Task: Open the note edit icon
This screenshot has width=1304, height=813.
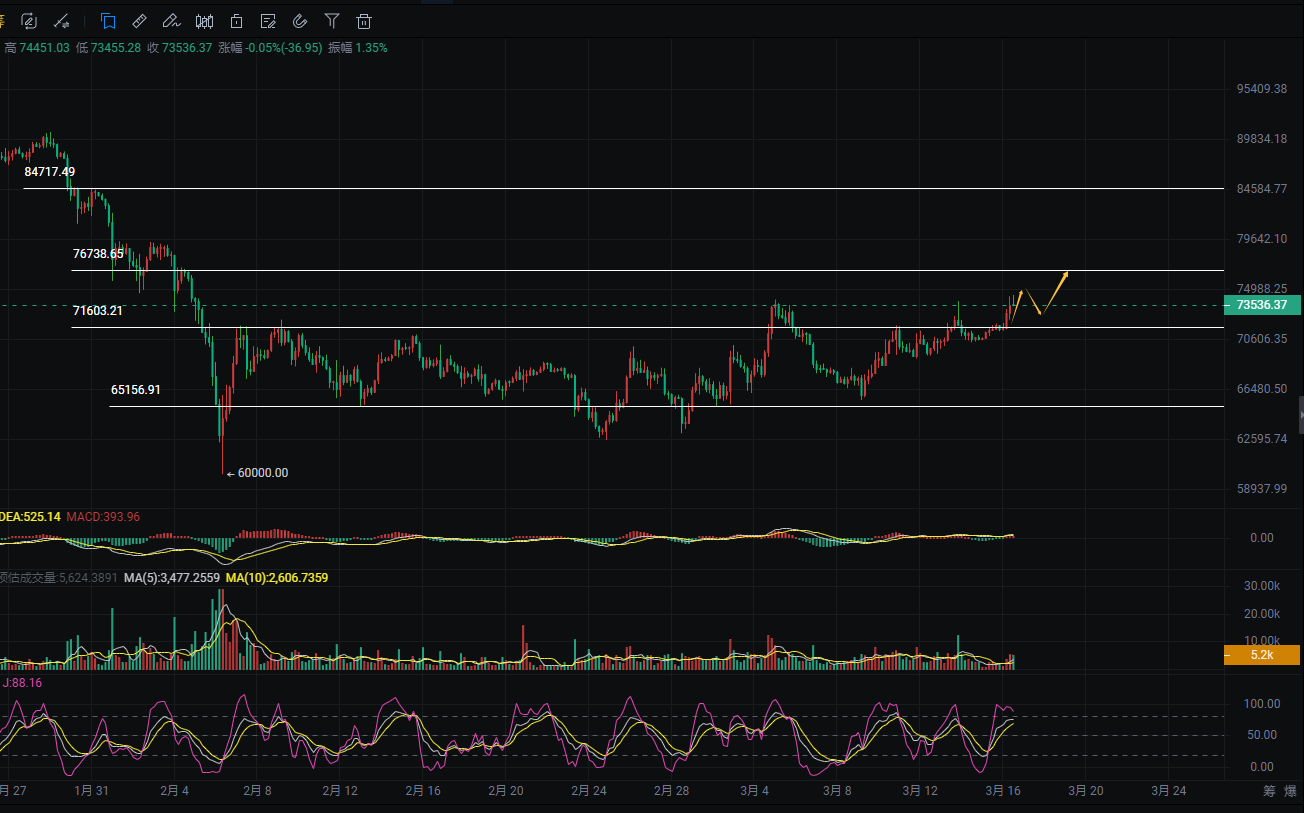Action: [x=268, y=20]
